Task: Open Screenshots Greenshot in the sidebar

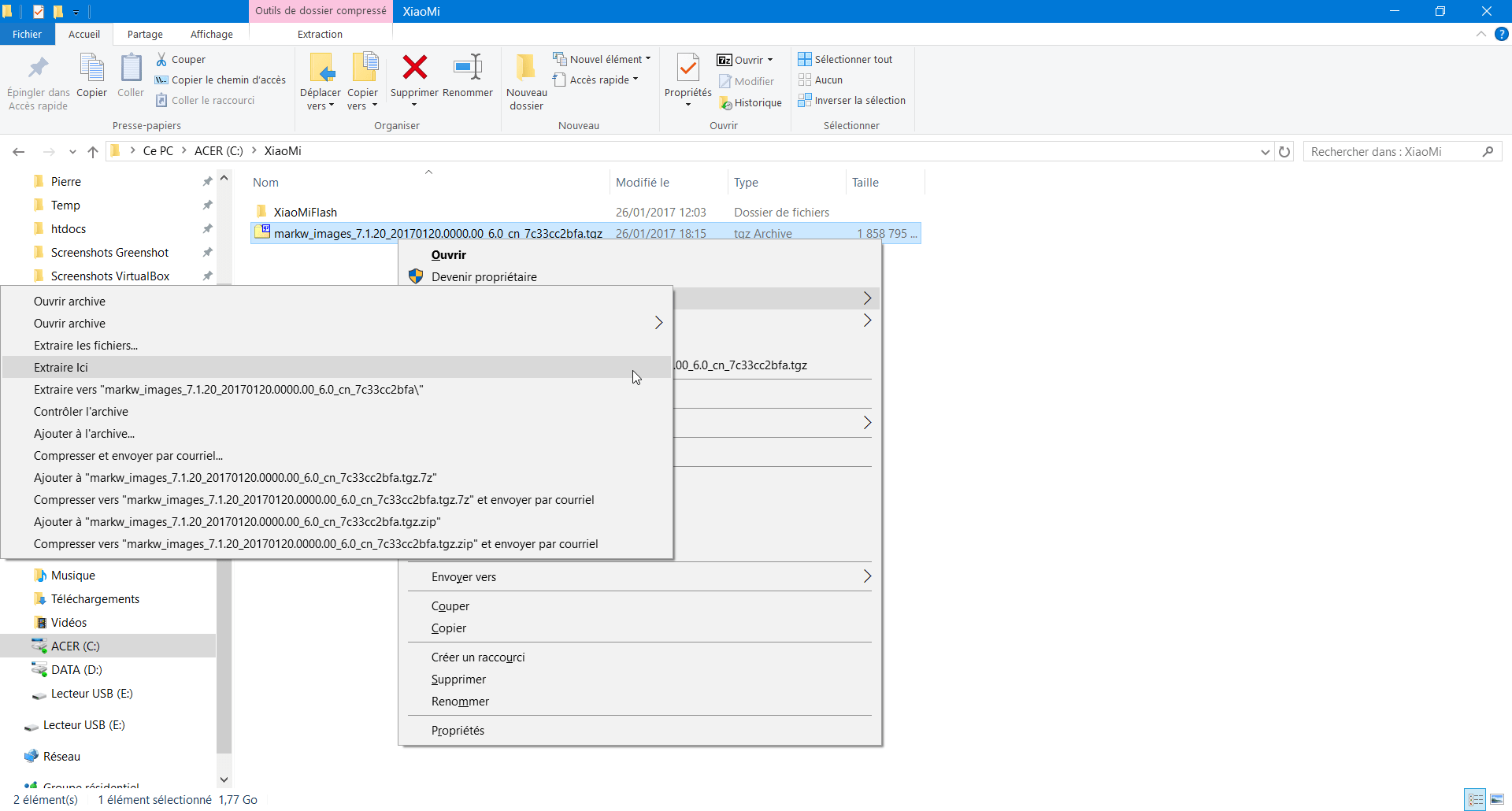Action: (x=109, y=252)
